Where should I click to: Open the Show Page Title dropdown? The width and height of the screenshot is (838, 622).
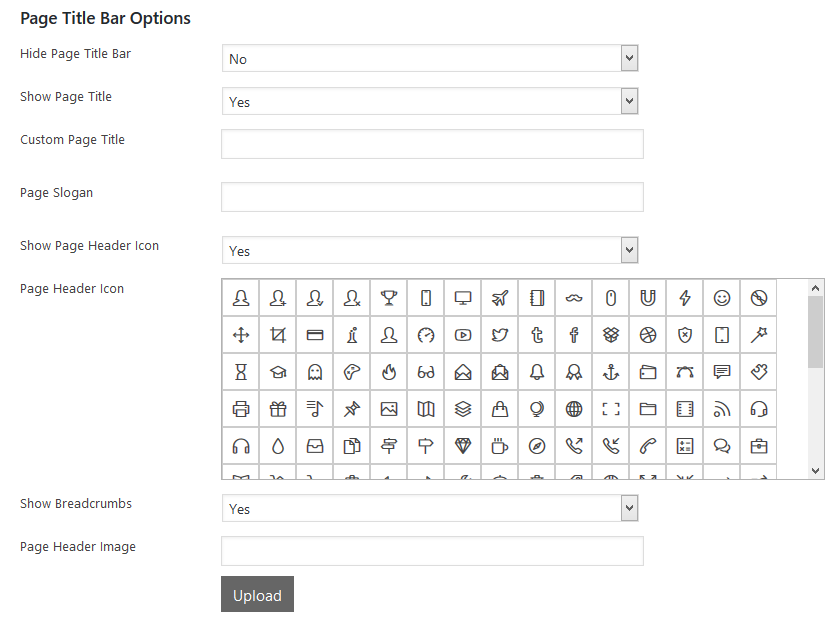click(430, 102)
